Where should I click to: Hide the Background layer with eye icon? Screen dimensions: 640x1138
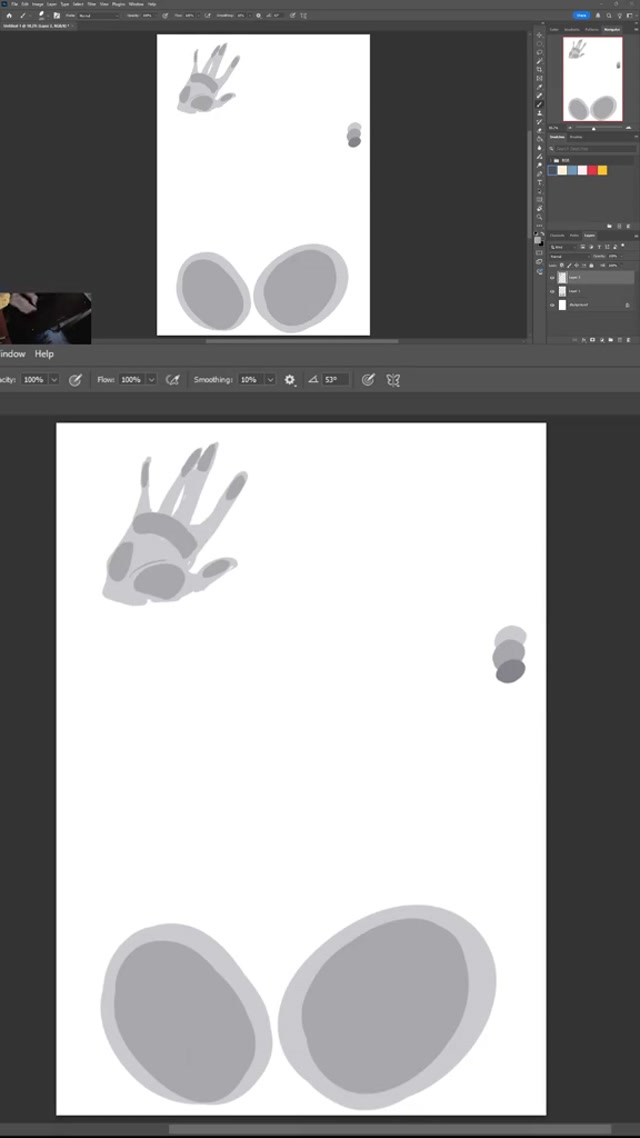552,305
